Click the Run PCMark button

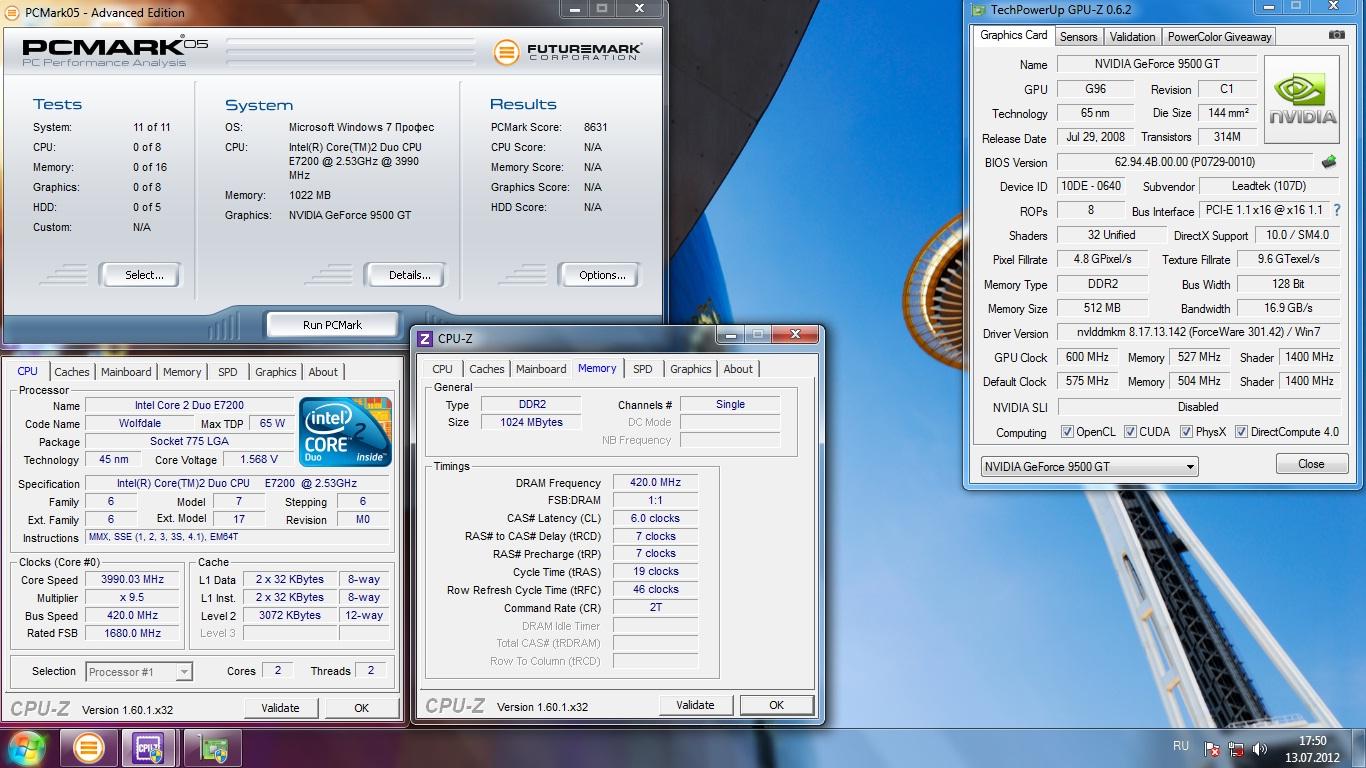(x=332, y=325)
